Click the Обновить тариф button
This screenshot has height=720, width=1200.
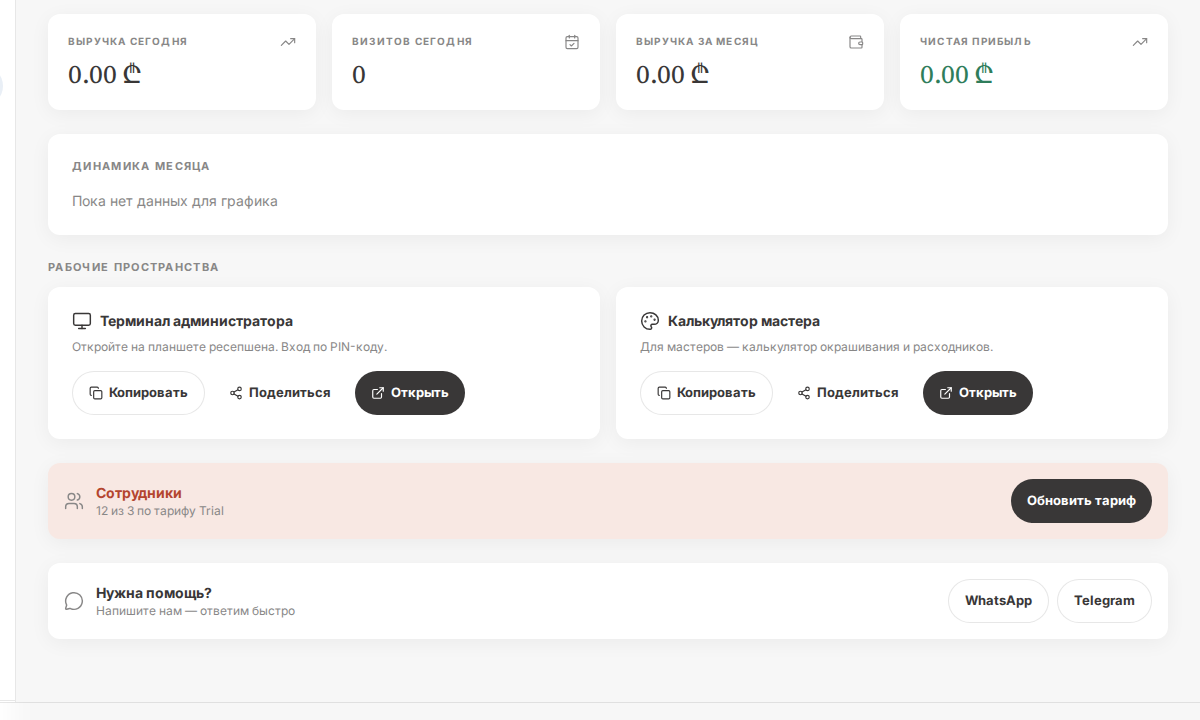pyautogui.click(x=1081, y=501)
